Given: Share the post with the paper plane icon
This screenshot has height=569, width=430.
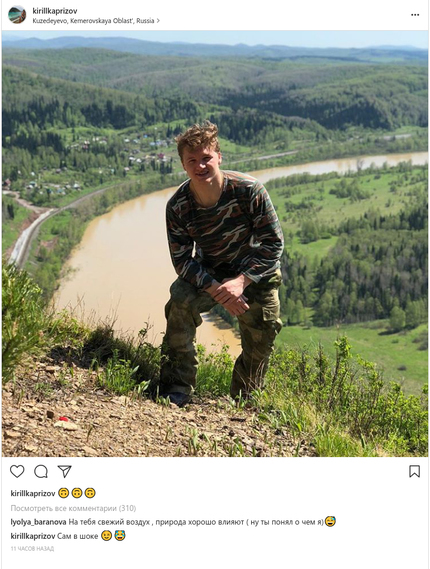Looking at the screenshot, I should pyautogui.click(x=65, y=471).
